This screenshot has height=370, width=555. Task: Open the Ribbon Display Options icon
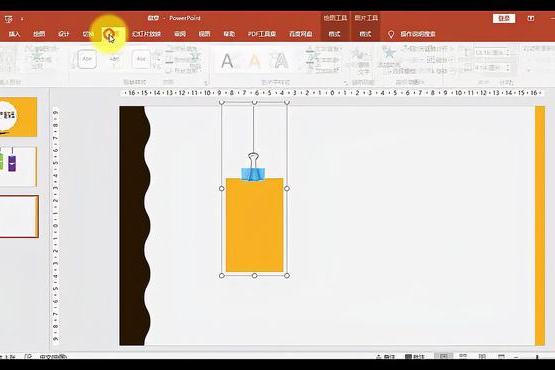[531, 18]
